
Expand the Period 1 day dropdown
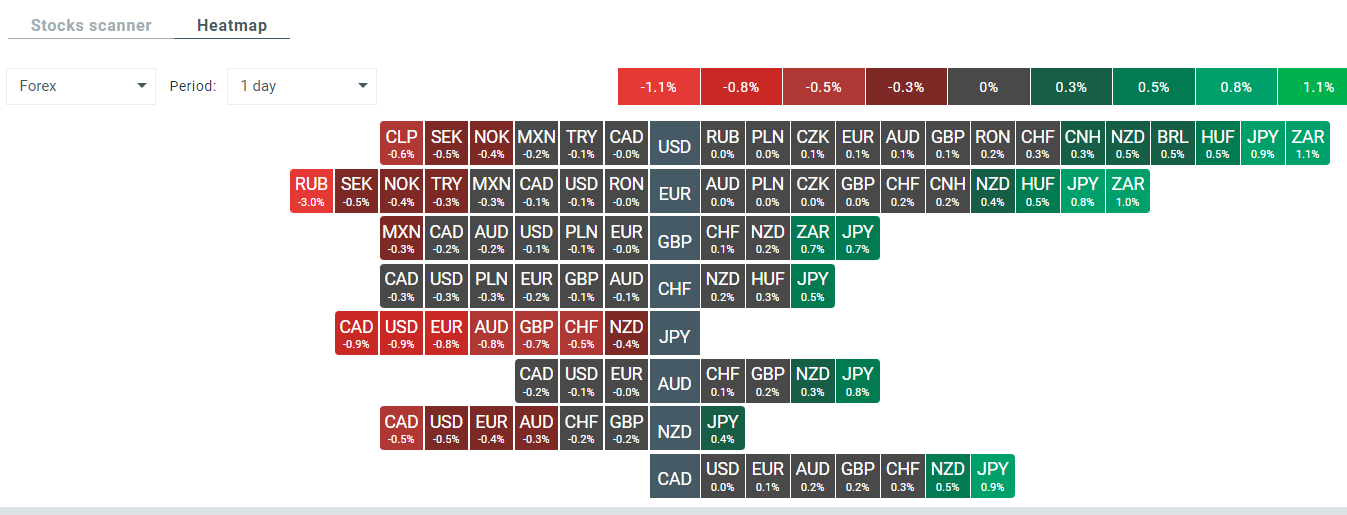[x=302, y=86]
